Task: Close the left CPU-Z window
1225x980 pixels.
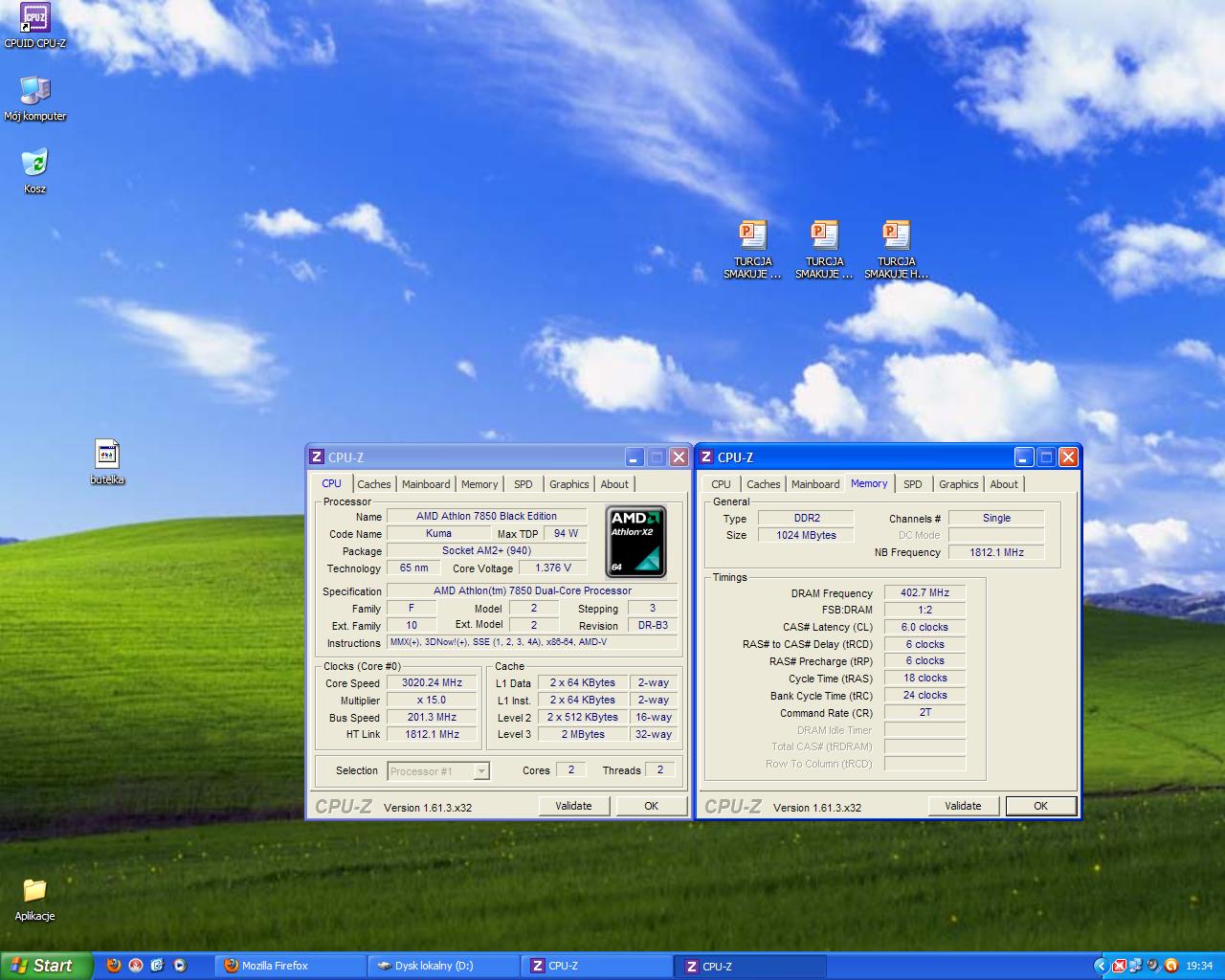Action: [x=679, y=457]
